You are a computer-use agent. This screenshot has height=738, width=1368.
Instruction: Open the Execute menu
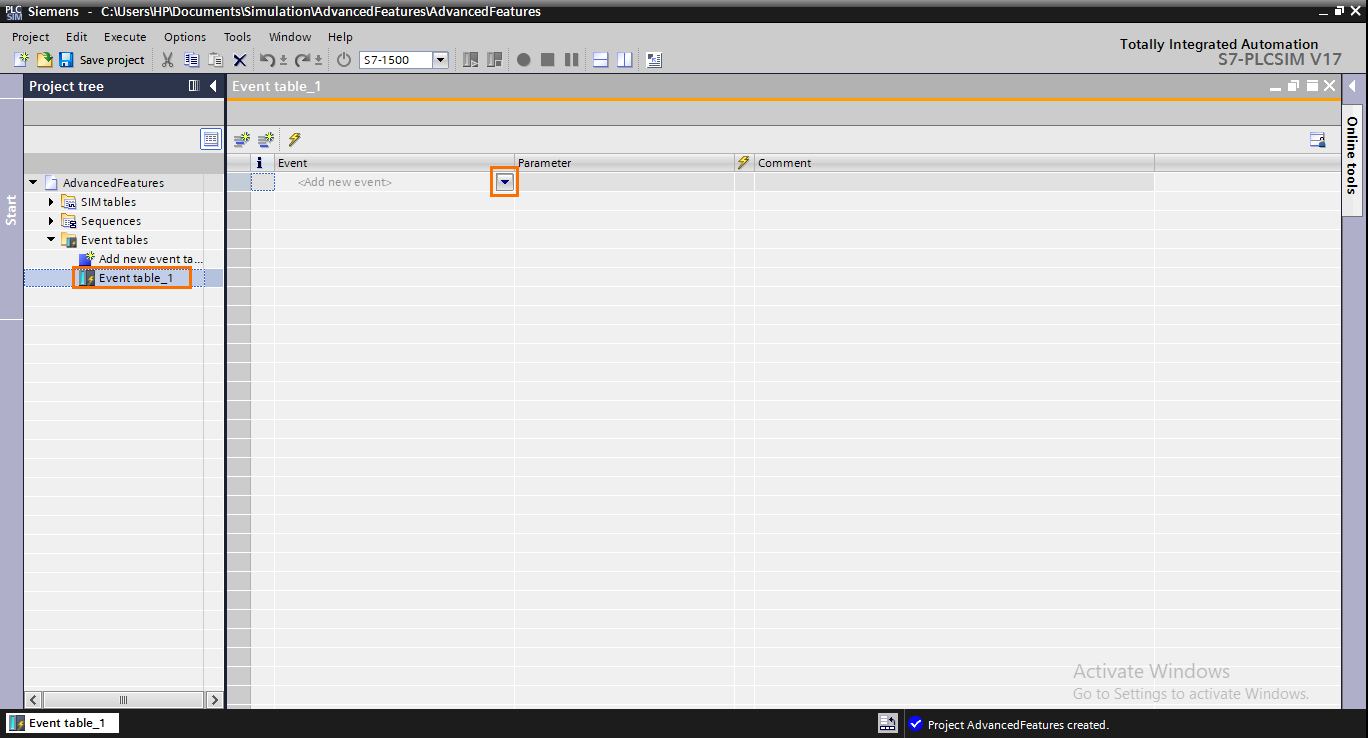point(124,36)
